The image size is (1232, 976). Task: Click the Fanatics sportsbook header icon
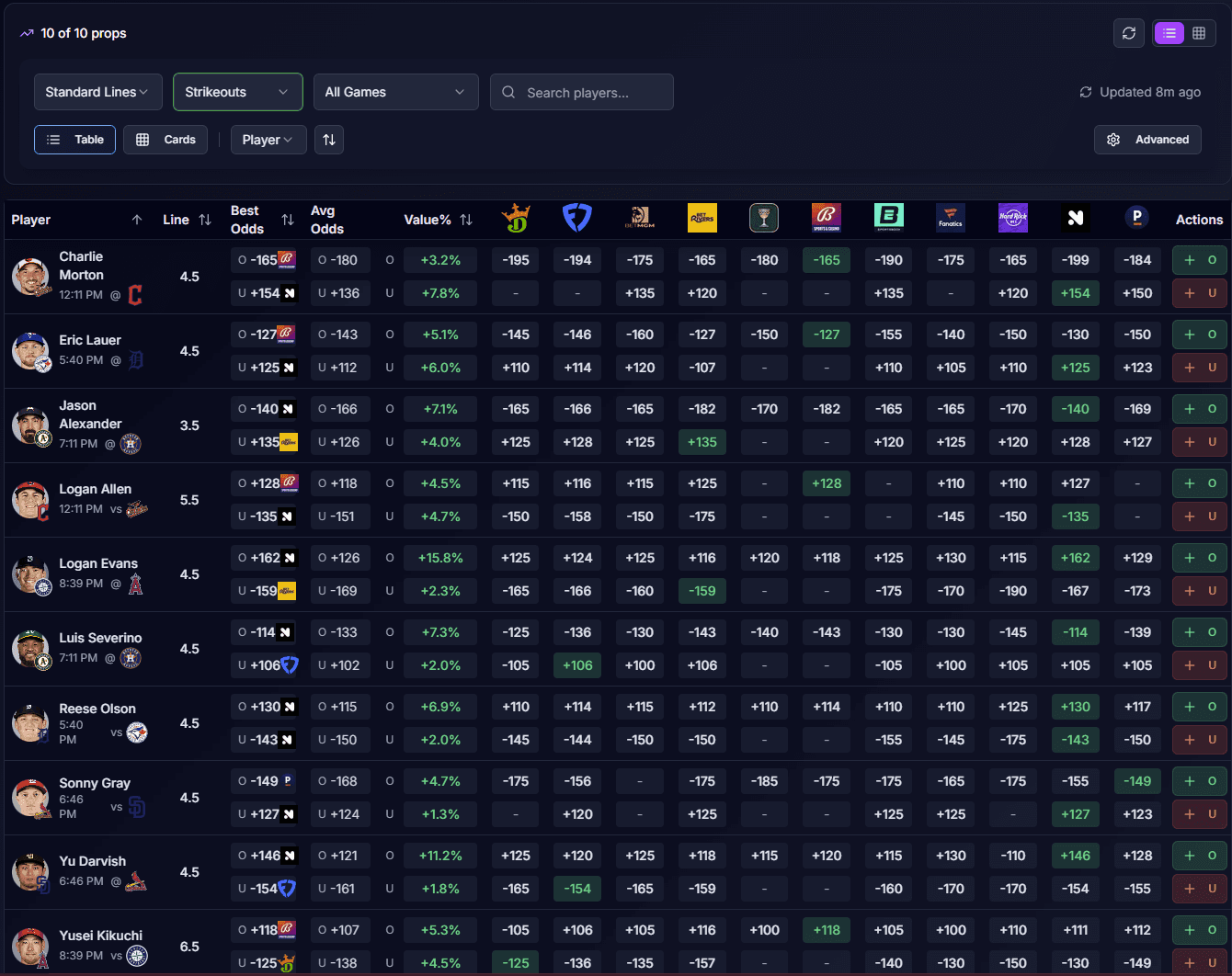951,219
